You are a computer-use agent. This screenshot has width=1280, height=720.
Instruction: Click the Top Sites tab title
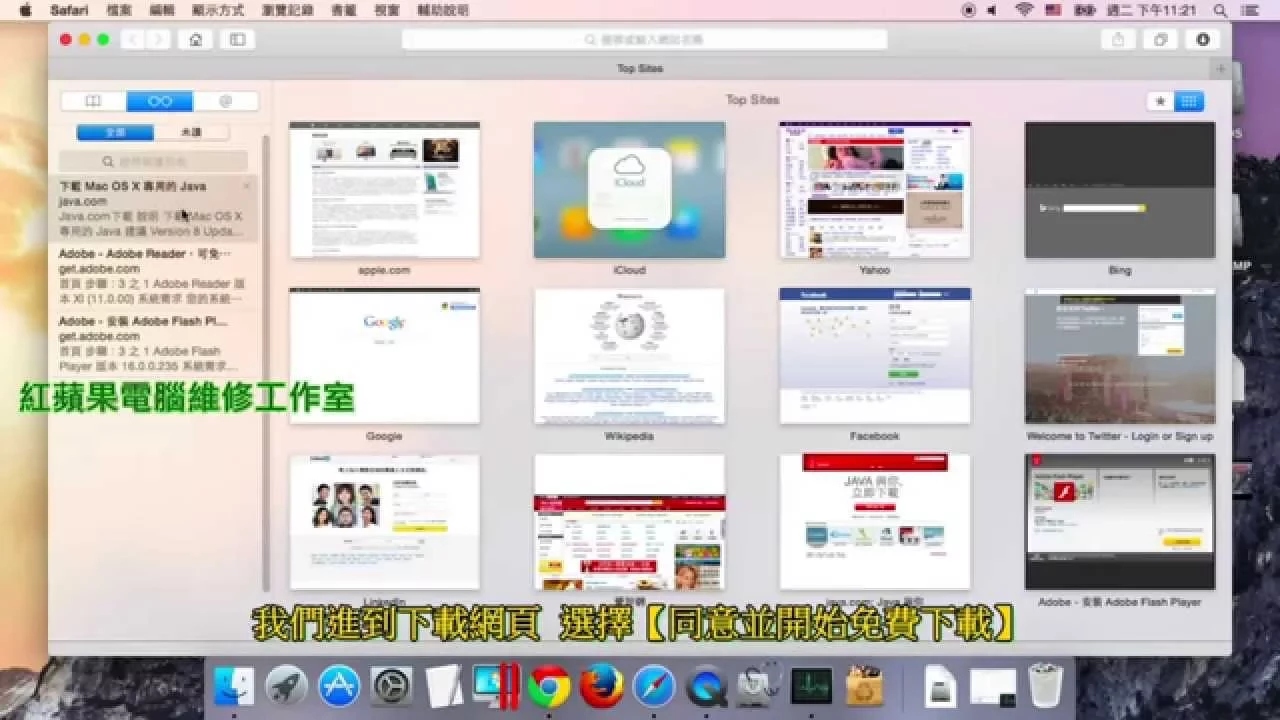(640, 69)
